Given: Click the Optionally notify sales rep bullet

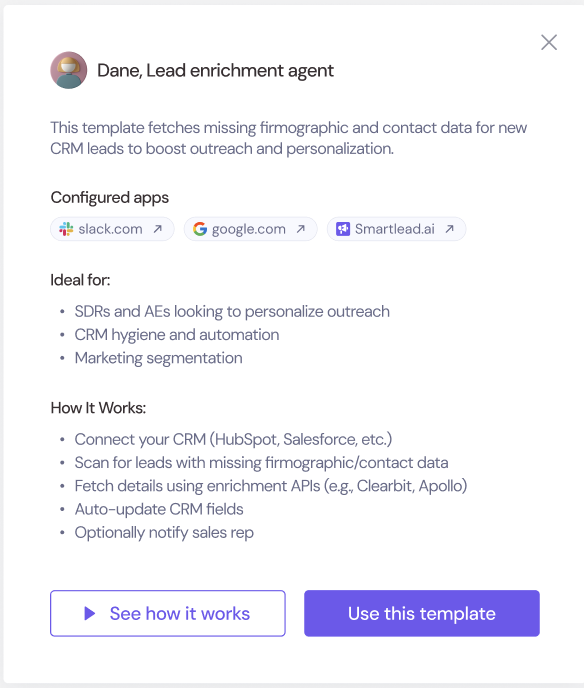Looking at the screenshot, I should (164, 533).
